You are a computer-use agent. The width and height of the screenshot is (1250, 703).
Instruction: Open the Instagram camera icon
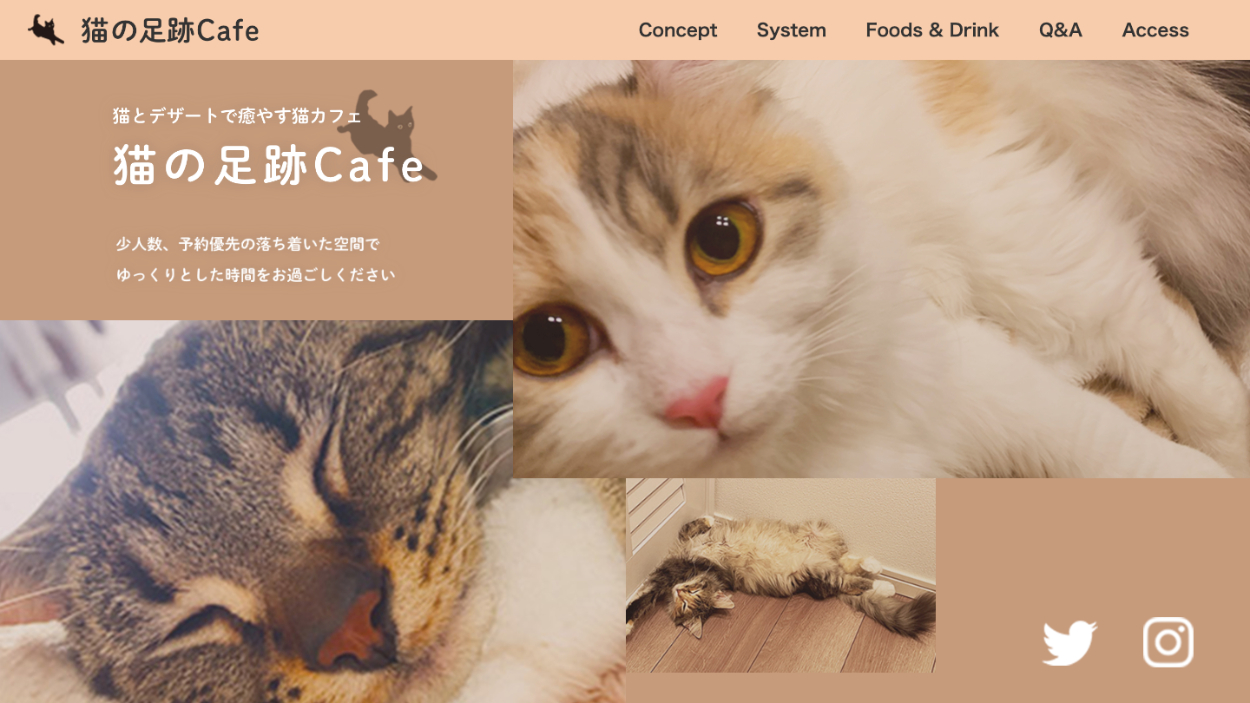point(1168,642)
